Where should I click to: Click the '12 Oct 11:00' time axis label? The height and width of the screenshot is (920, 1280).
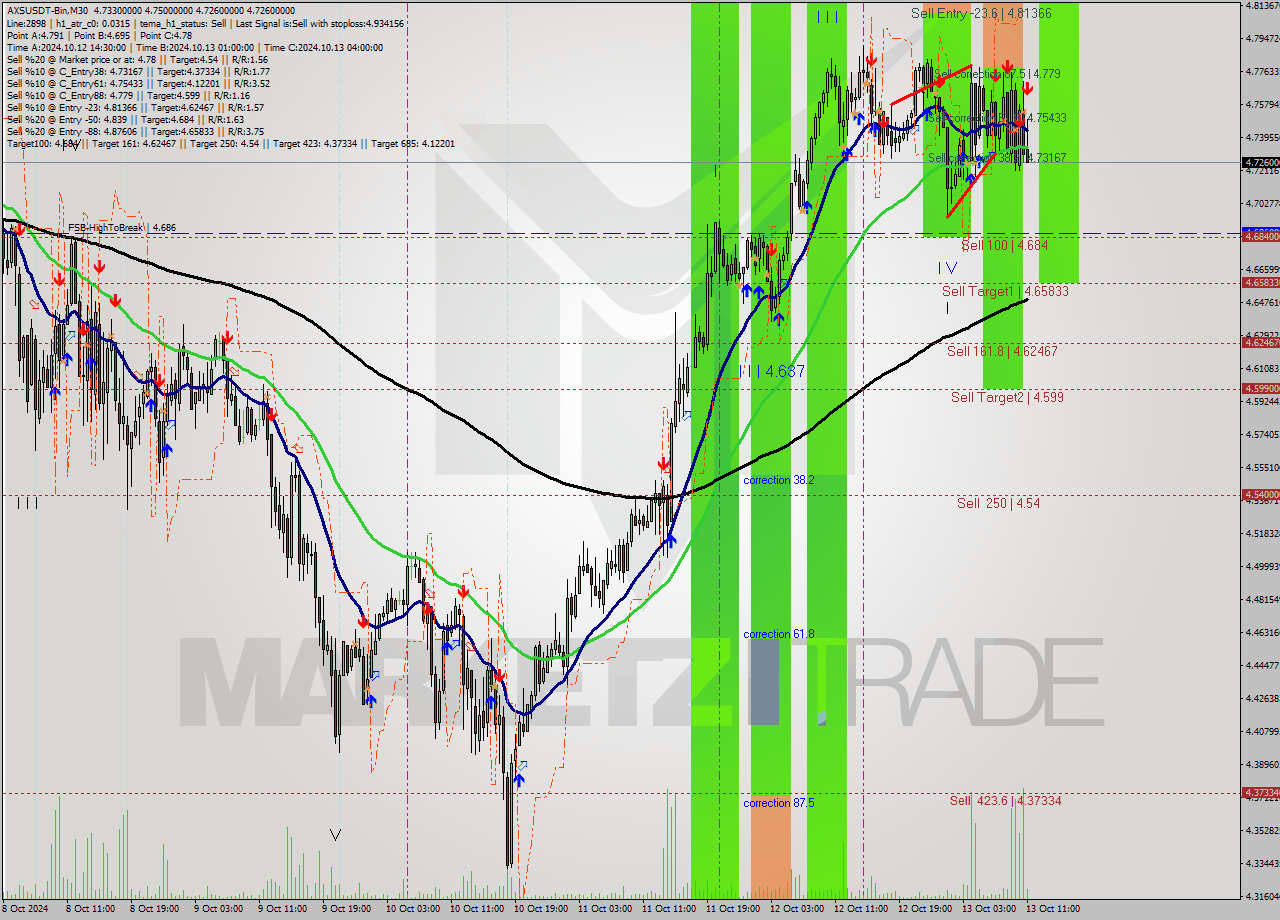pos(861,910)
